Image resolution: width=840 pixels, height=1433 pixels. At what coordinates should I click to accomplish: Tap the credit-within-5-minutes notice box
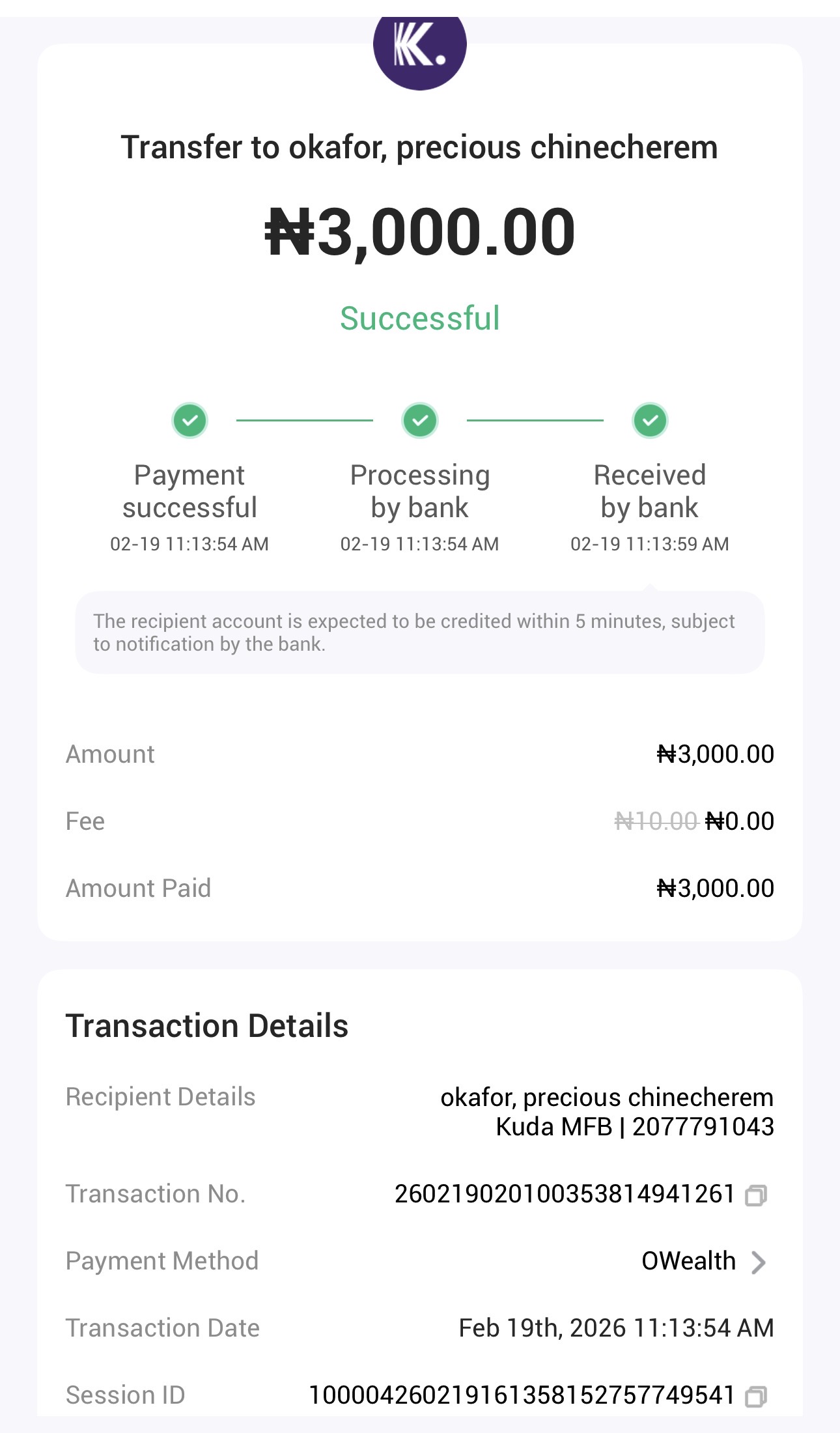(x=420, y=632)
